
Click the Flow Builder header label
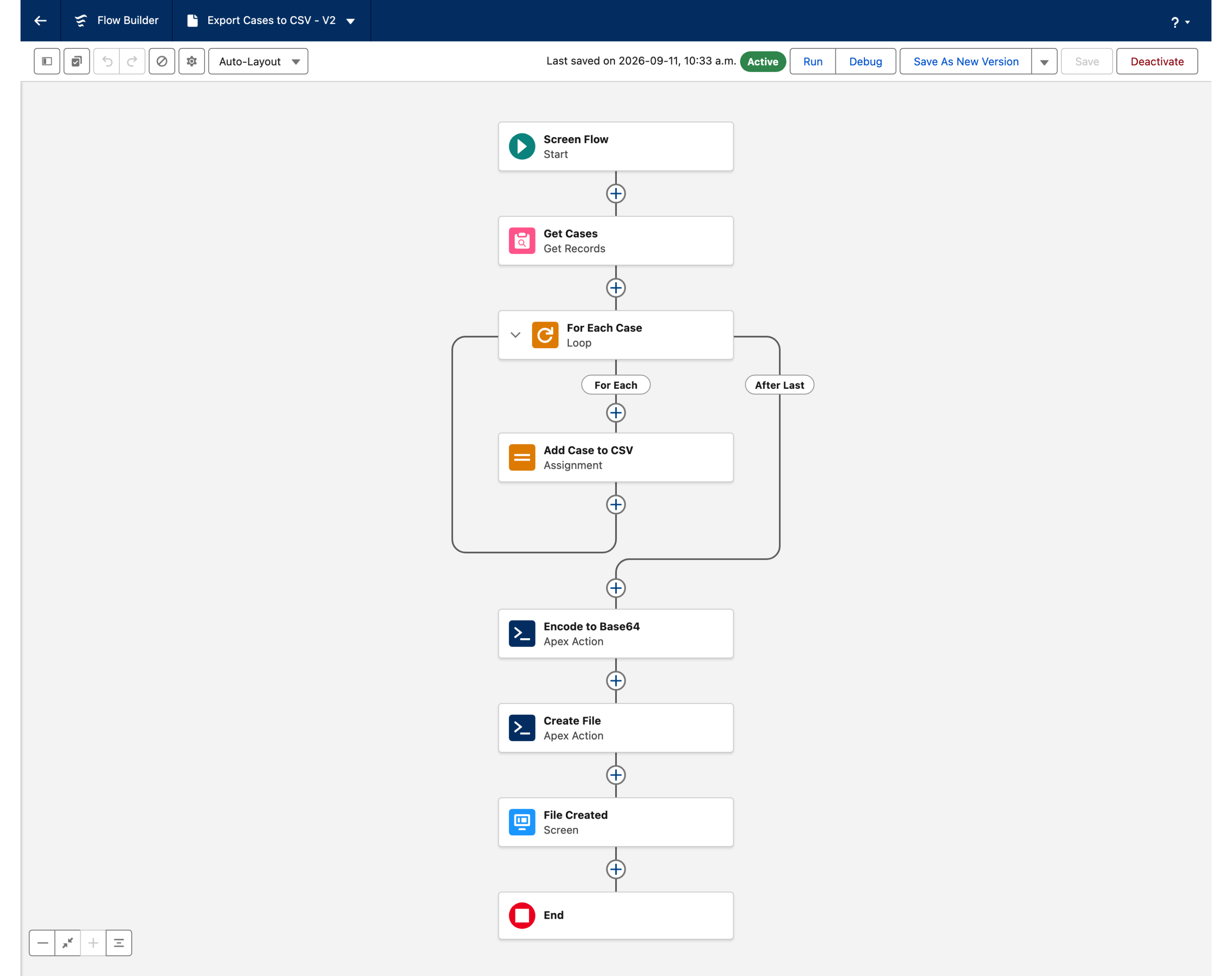coord(127,21)
